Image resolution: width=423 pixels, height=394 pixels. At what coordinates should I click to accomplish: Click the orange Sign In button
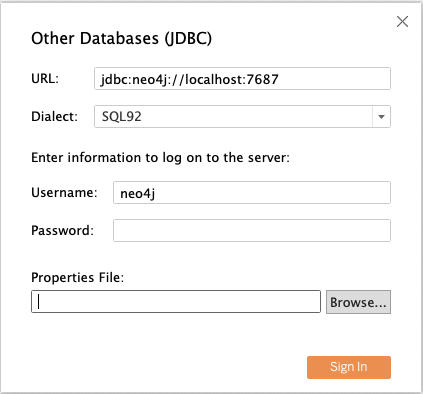349,367
